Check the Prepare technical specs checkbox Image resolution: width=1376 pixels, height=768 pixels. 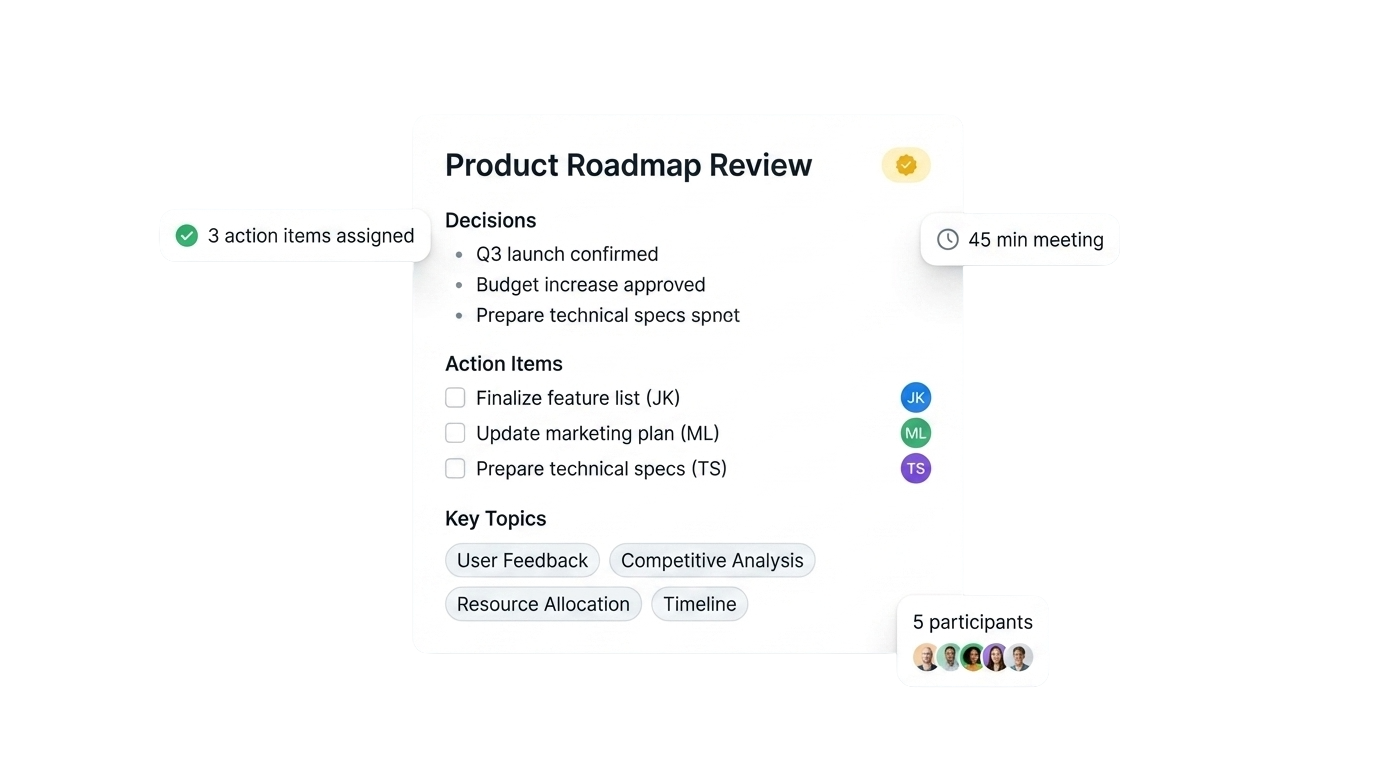455,468
